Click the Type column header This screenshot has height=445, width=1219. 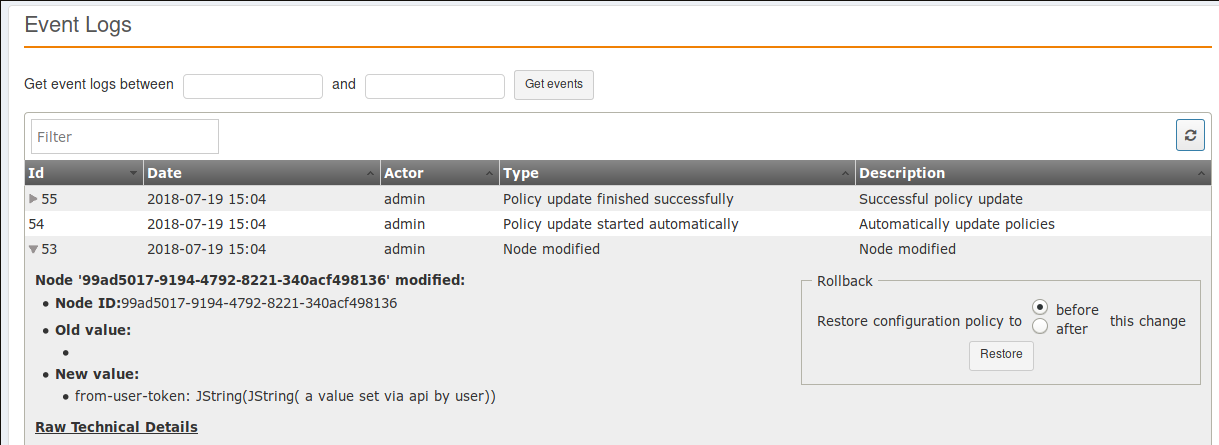(x=520, y=173)
